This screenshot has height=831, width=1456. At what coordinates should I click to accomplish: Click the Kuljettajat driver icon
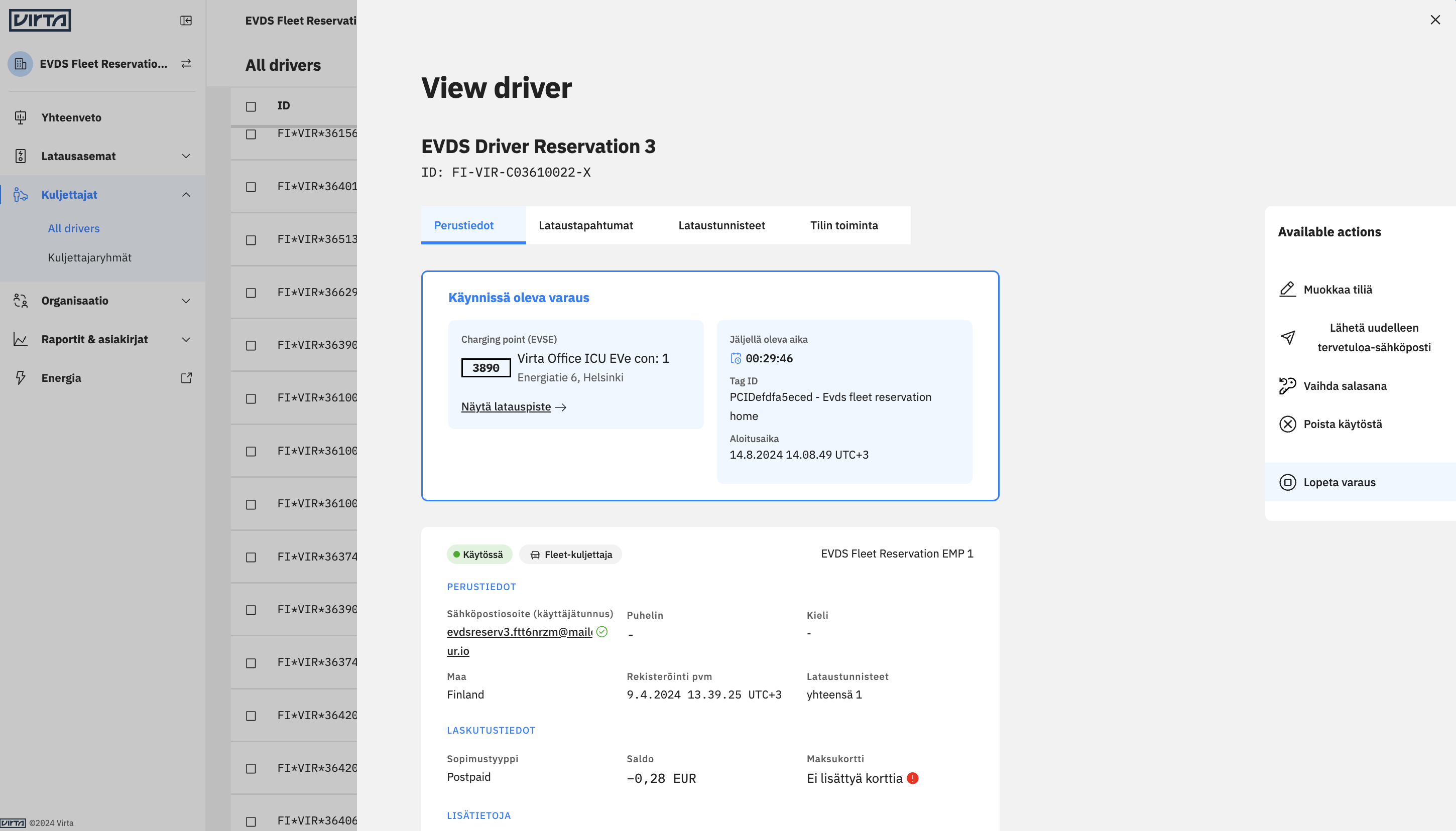[21, 195]
